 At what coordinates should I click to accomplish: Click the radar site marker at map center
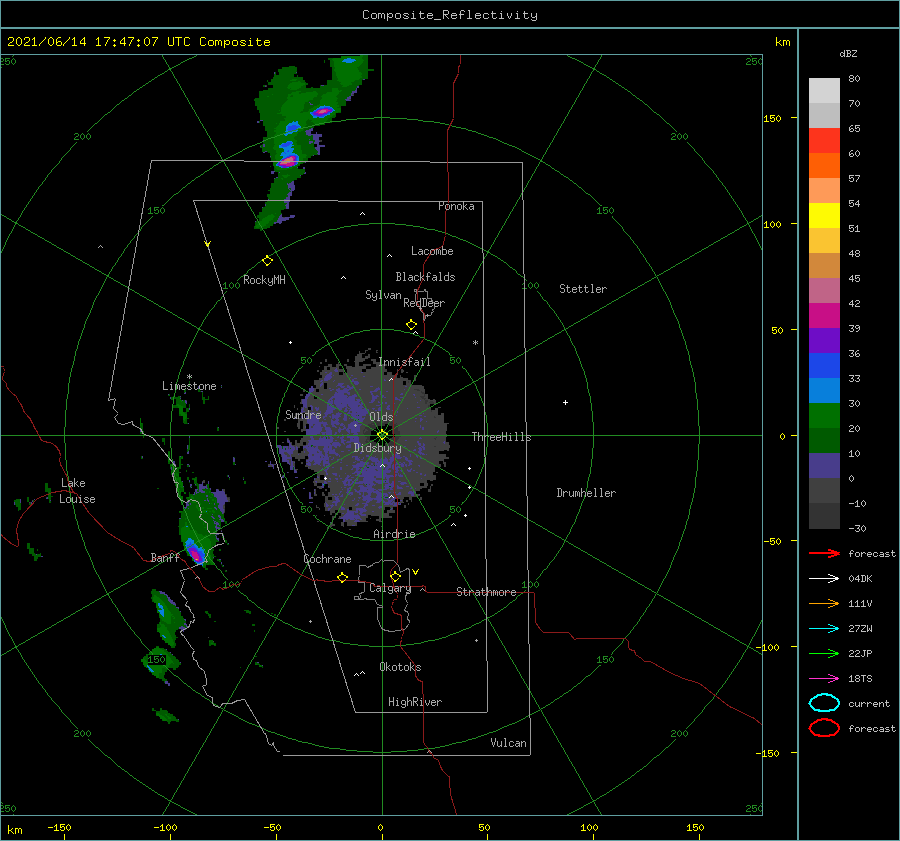point(382,435)
